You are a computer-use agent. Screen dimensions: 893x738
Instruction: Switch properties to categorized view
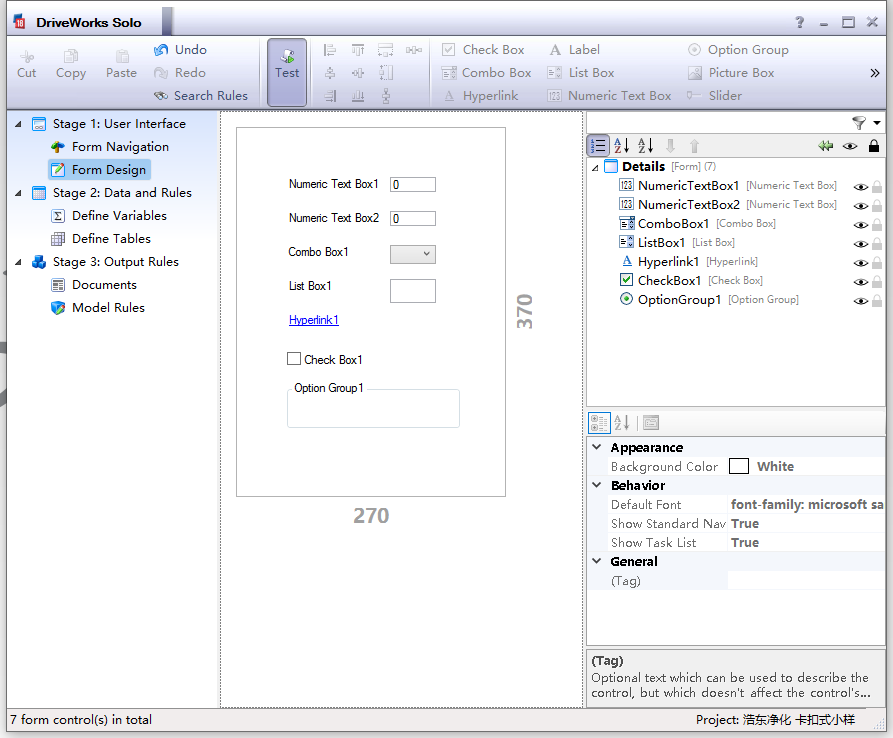click(x=599, y=423)
